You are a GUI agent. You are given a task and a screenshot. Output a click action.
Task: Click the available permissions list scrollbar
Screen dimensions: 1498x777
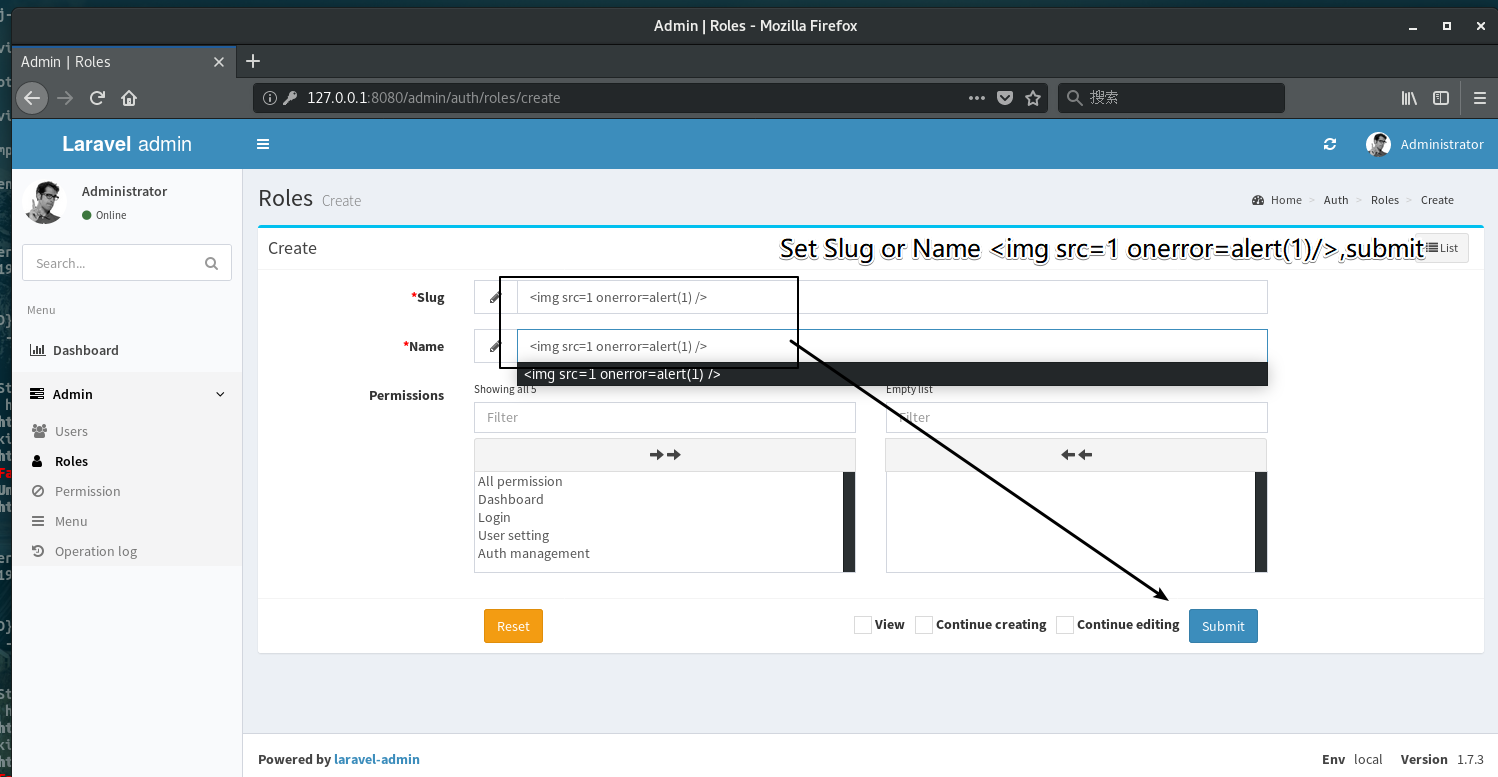tap(849, 522)
